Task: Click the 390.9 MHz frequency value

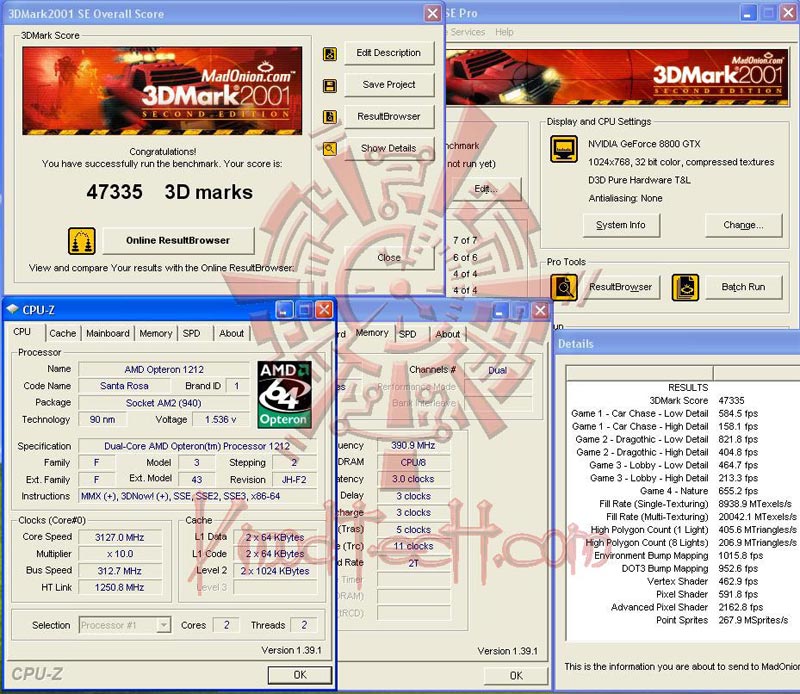Action: point(413,445)
